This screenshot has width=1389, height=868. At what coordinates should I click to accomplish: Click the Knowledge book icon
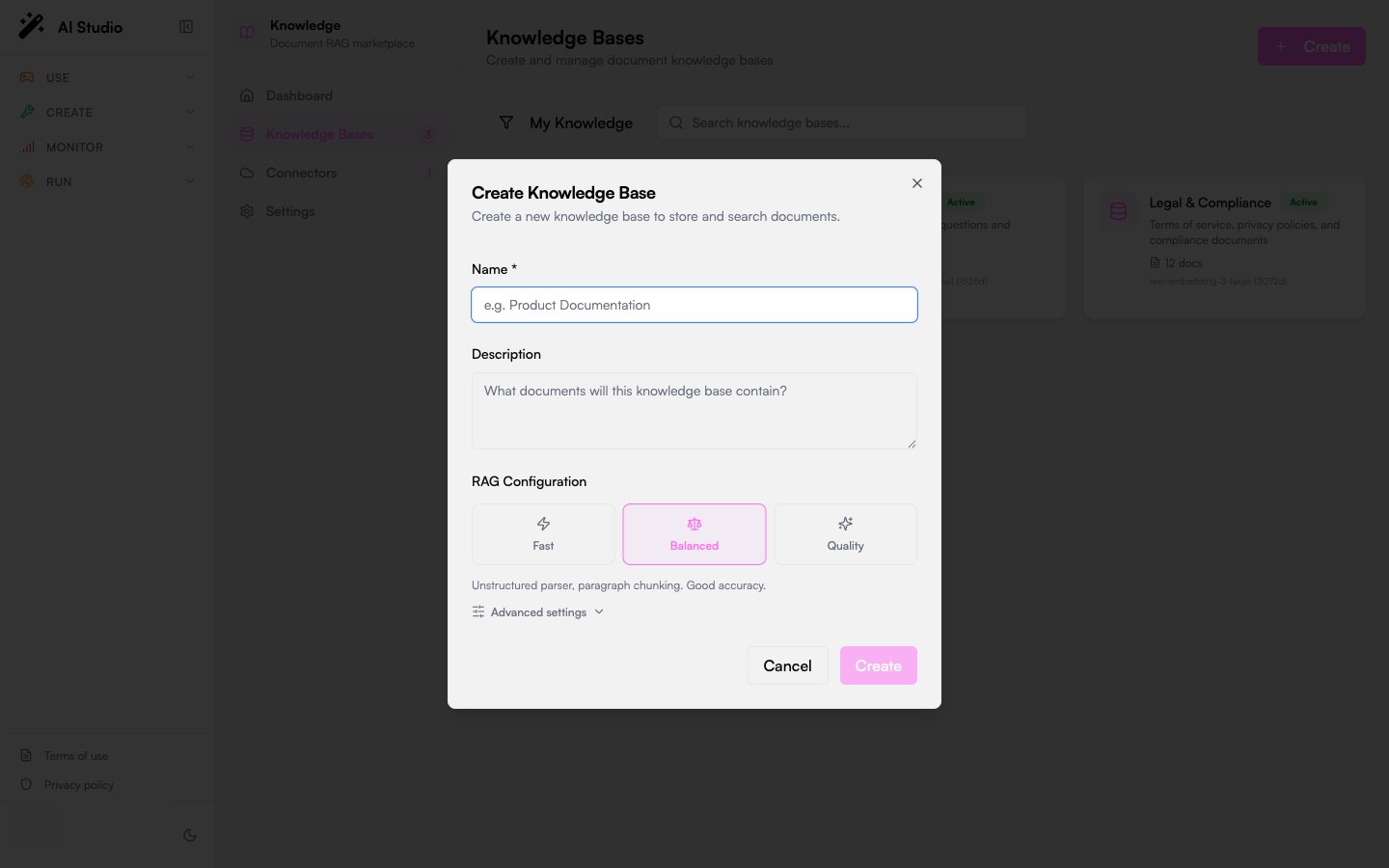(x=247, y=33)
